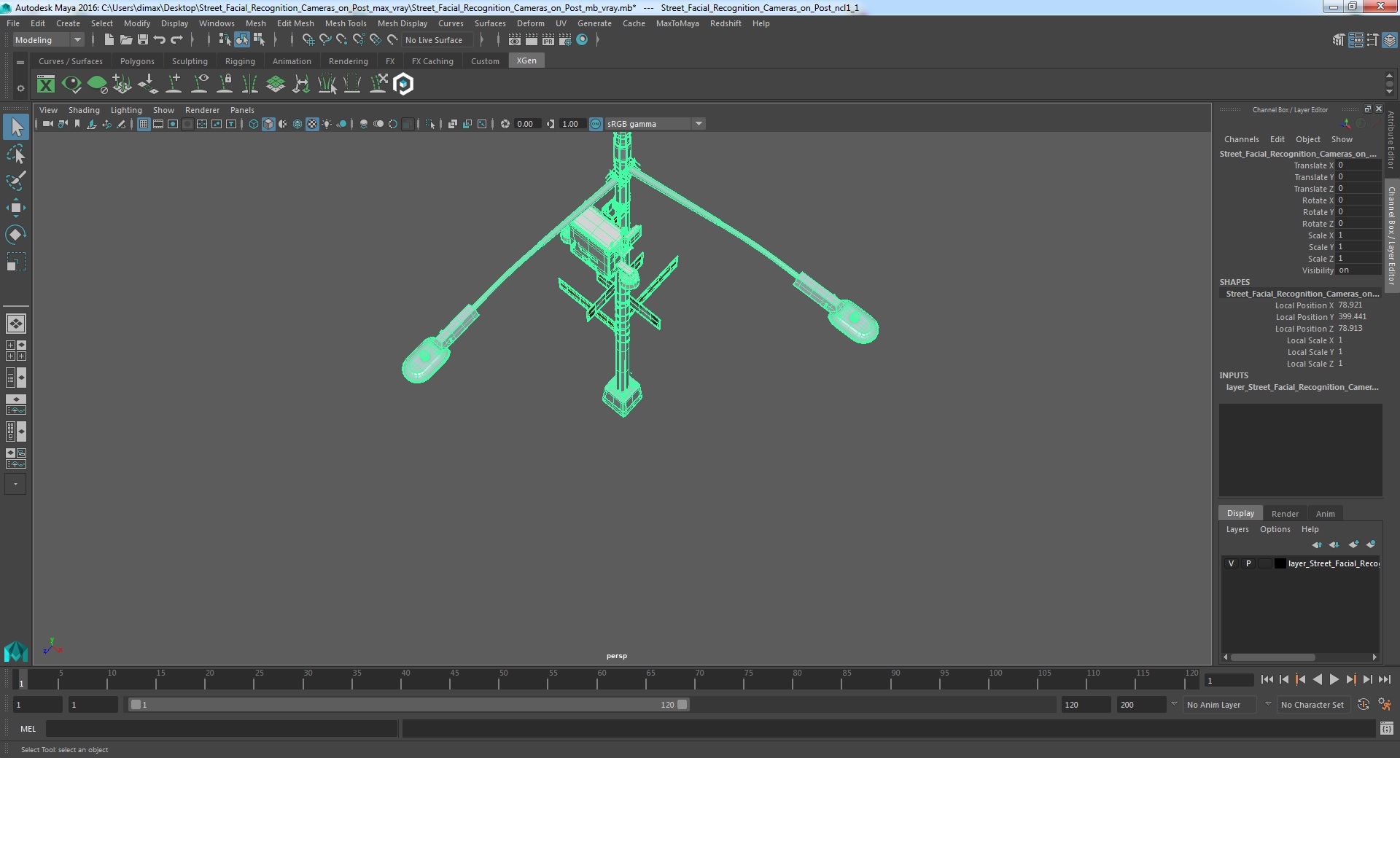Click the Translate X value field
This screenshot has height=844, width=1400.
pyautogui.click(x=1358, y=165)
